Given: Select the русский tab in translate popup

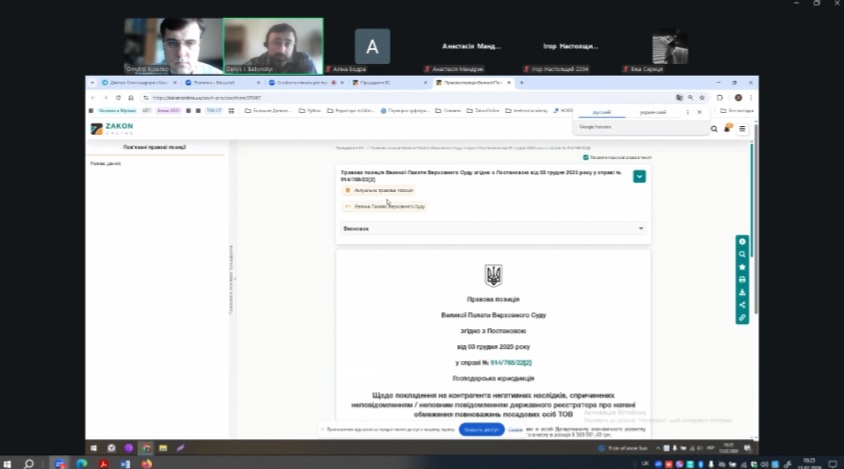Looking at the screenshot, I should [x=601, y=113].
